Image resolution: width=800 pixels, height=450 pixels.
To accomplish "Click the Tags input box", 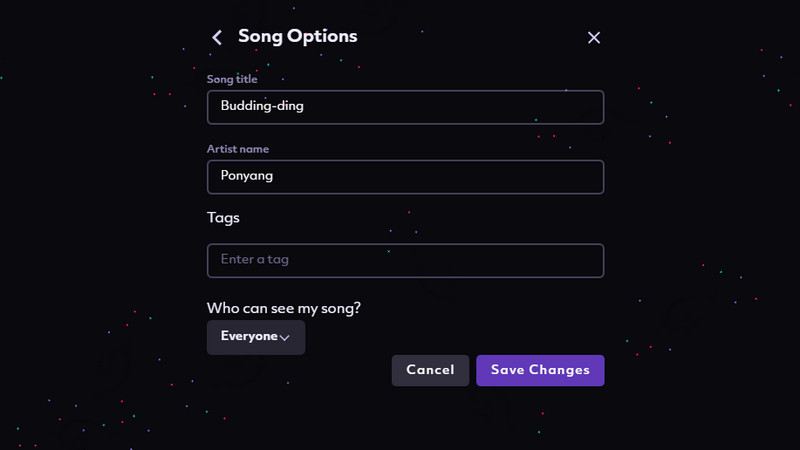I will point(405,260).
